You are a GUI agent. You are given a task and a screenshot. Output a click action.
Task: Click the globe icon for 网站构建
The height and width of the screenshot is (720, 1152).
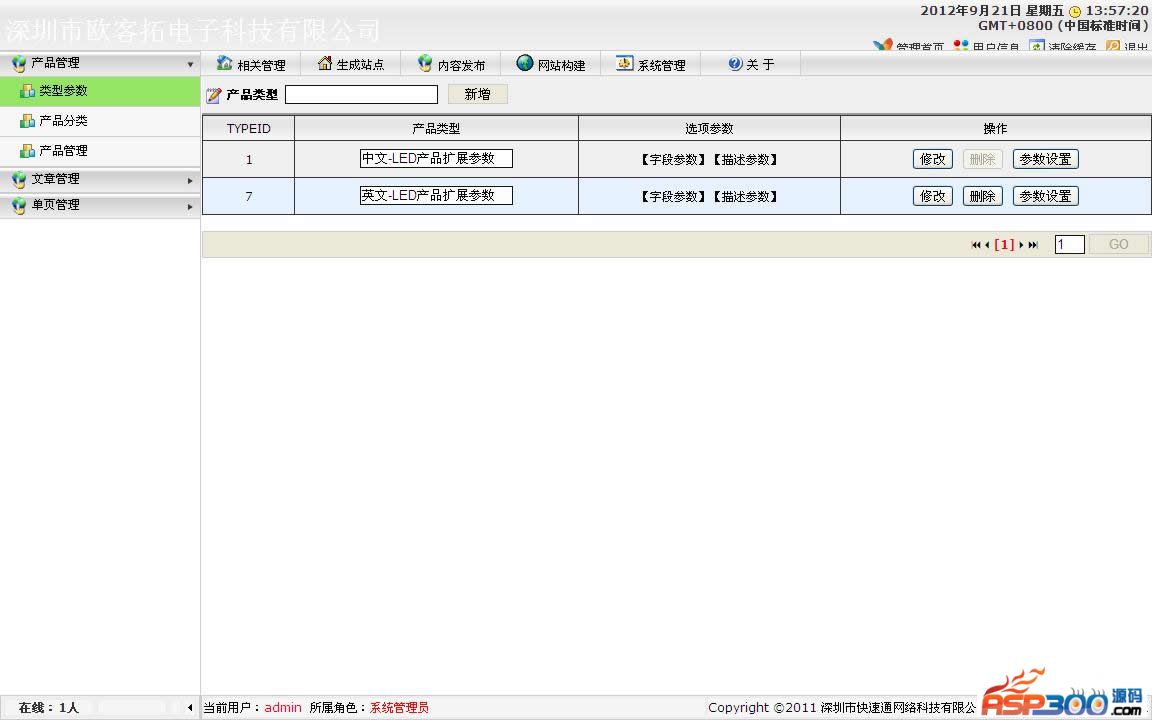point(525,62)
